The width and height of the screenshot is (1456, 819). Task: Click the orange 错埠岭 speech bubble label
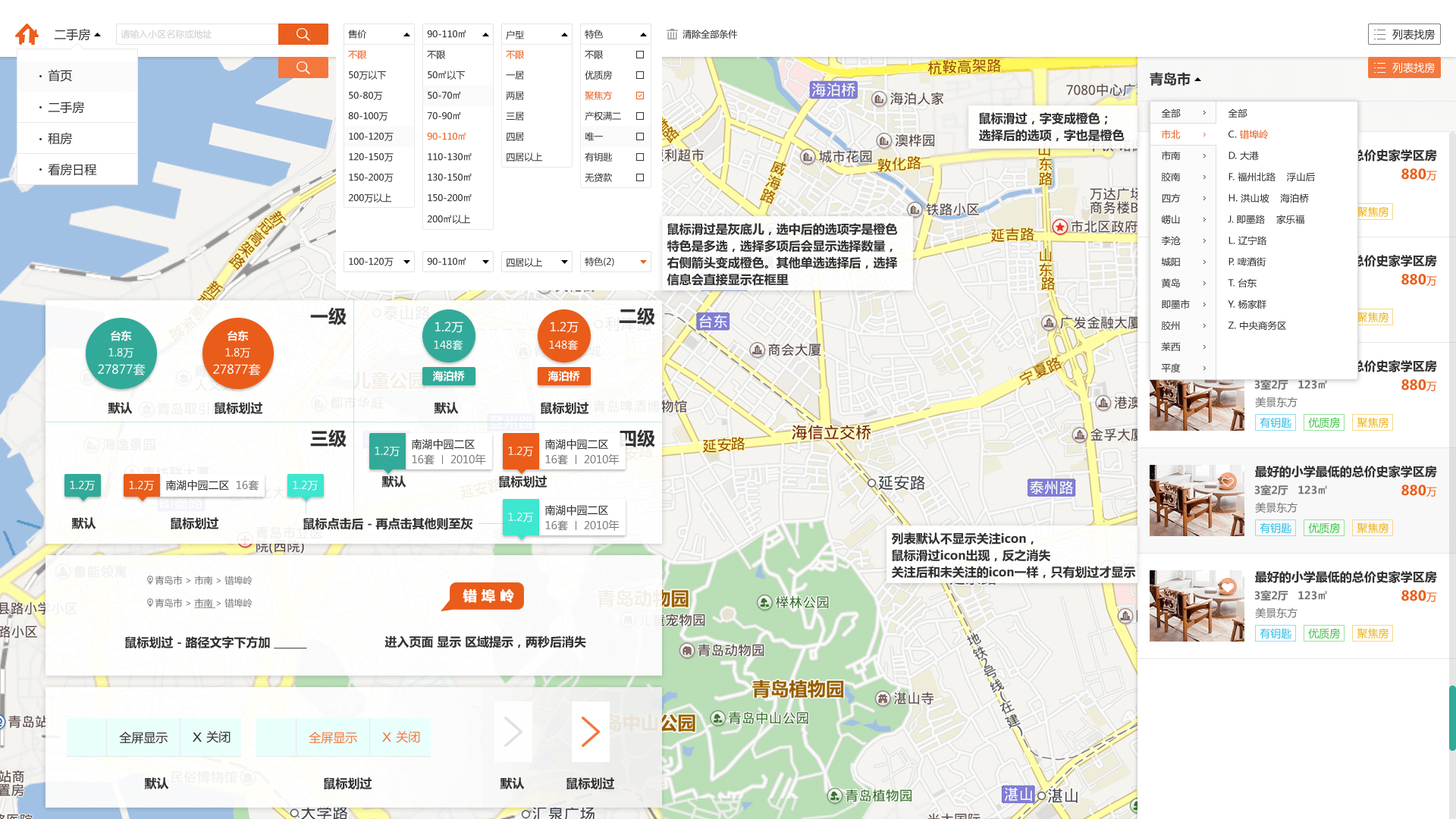[x=488, y=596]
